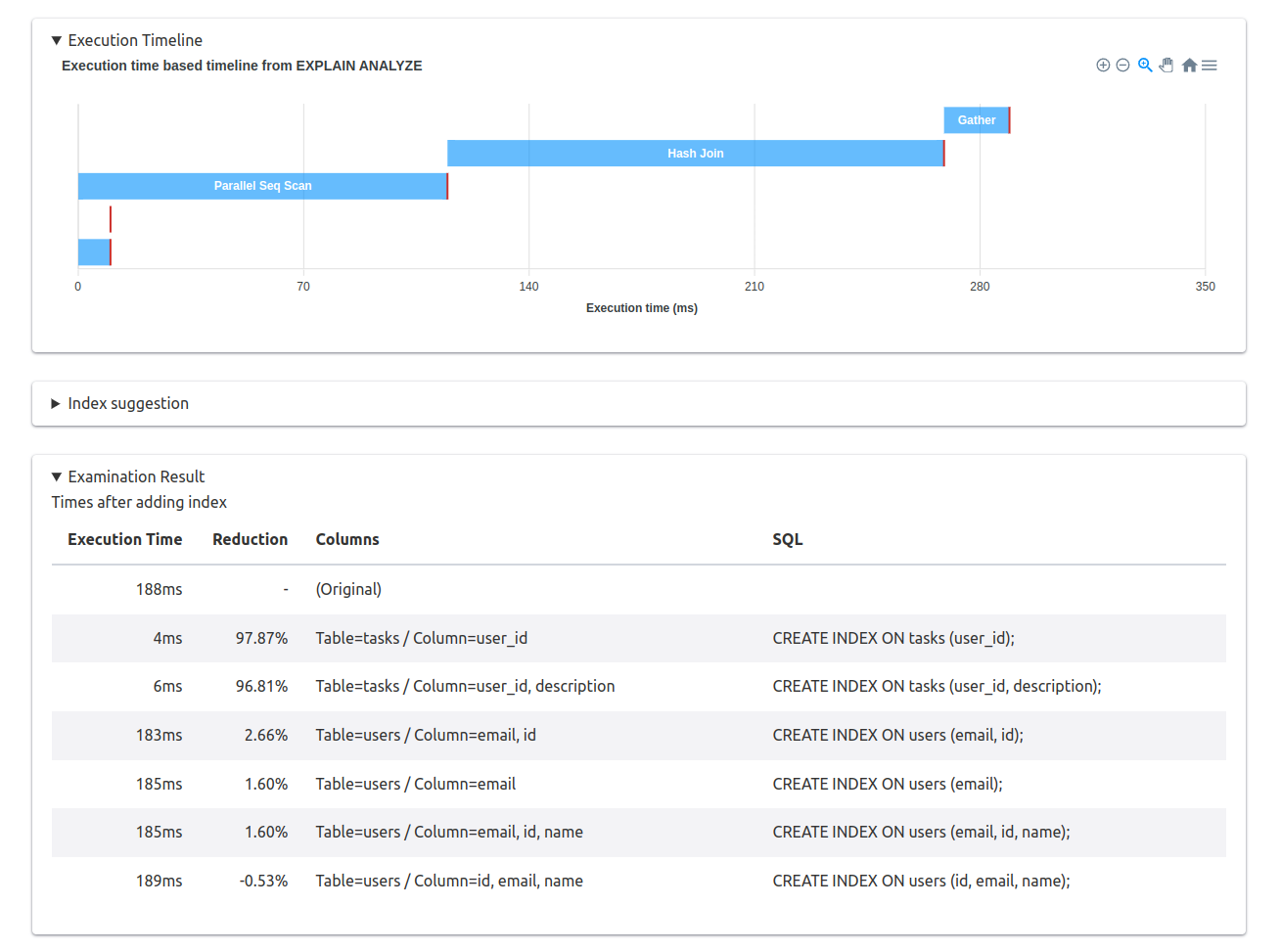Select Table=users / Column=email cell

click(x=416, y=784)
